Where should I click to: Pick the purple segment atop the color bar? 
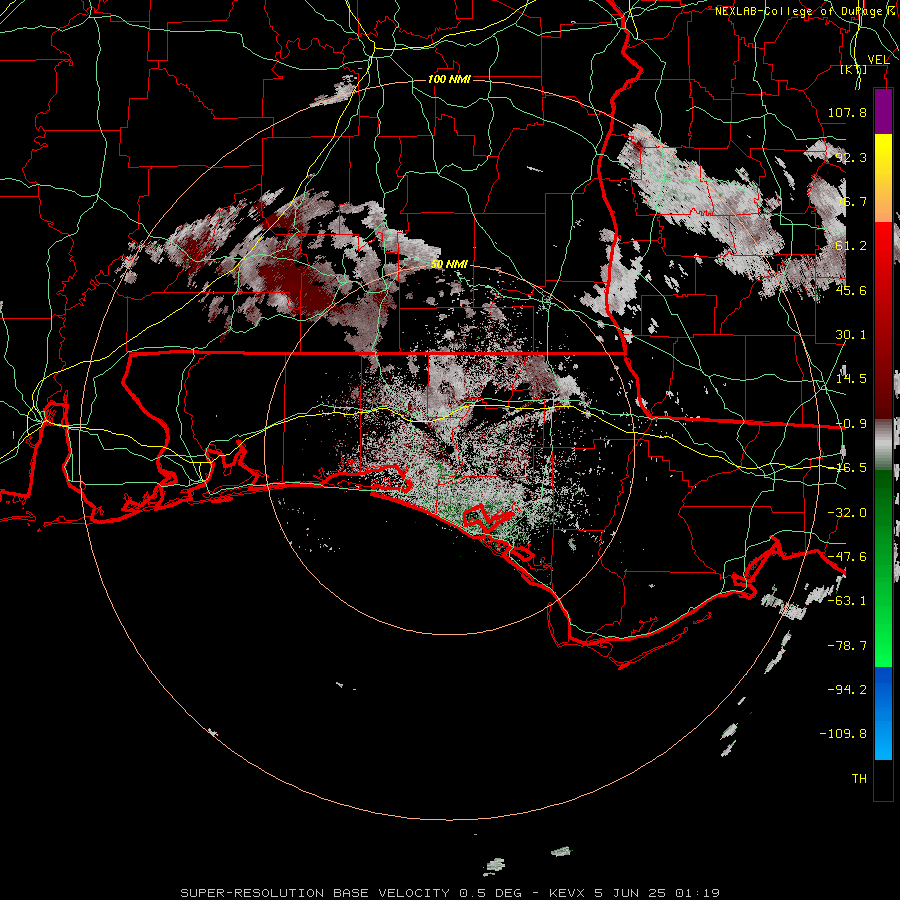(x=883, y=112)
